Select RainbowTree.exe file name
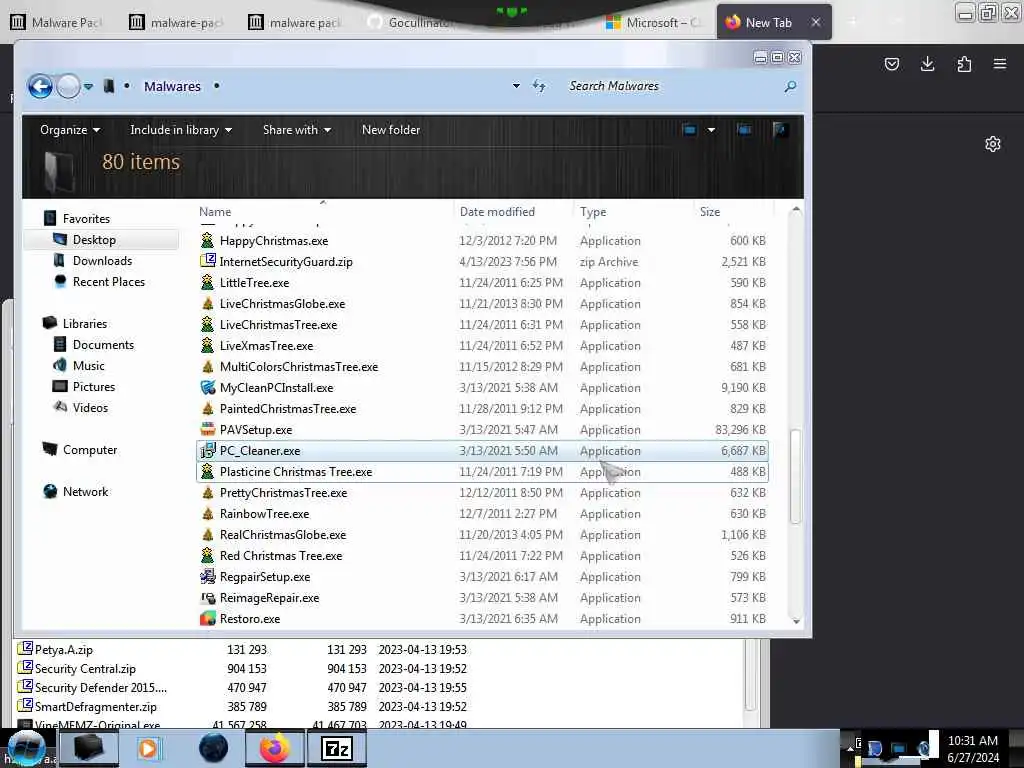Screen dimensions: 1024x768 point(264,513)
